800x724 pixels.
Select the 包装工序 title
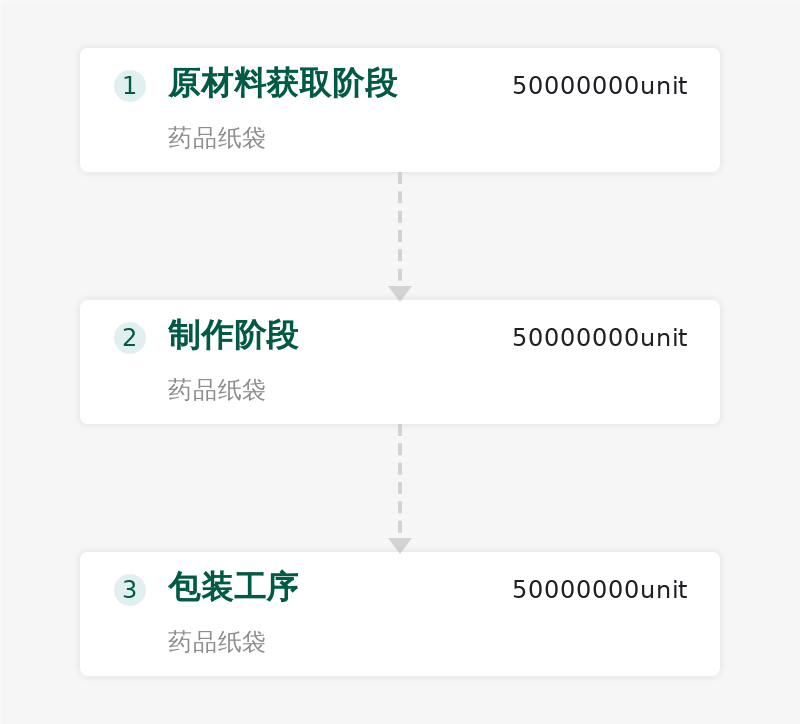click(x=233, y=588)
